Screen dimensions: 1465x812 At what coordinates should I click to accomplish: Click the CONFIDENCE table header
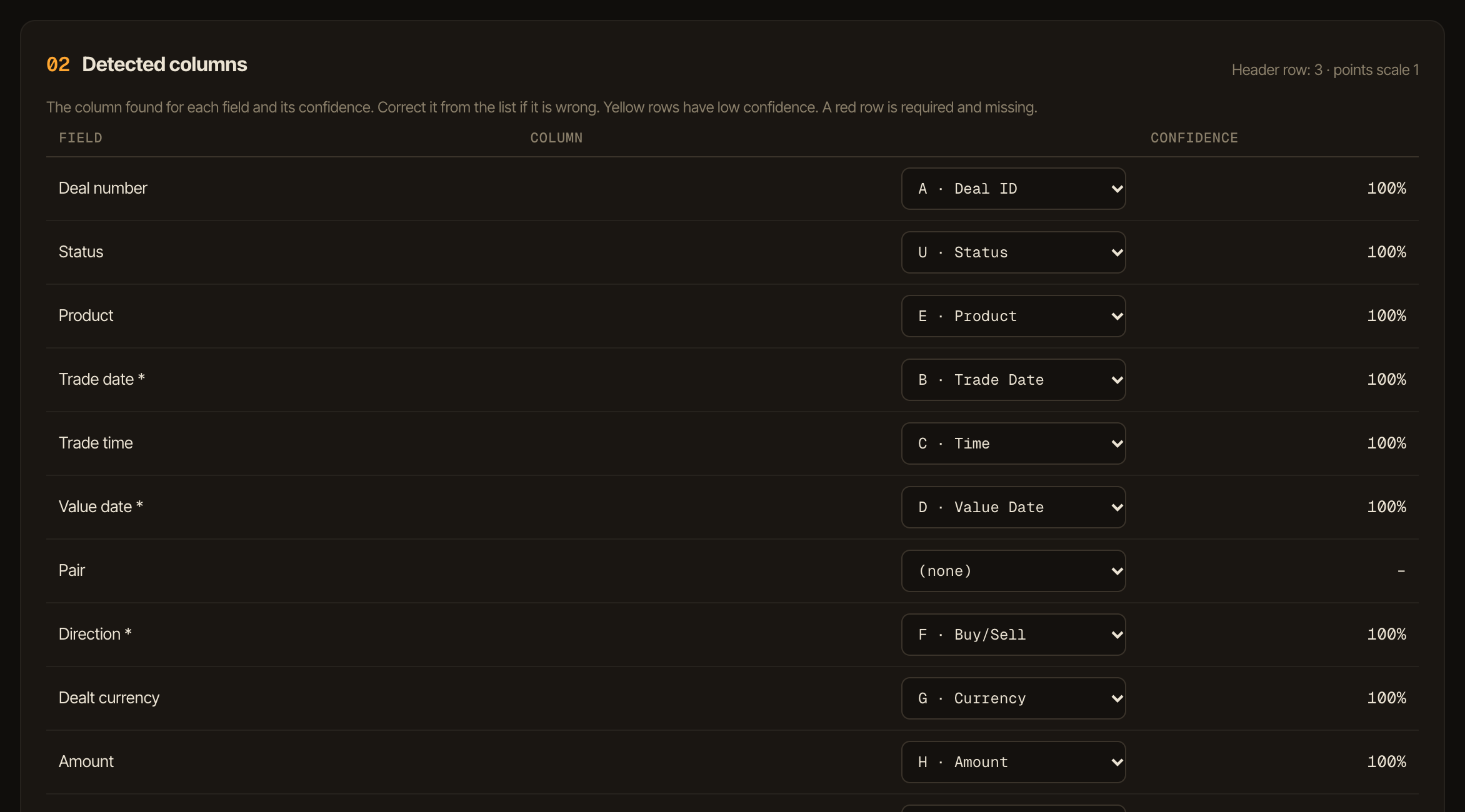pyautogui.click(x=1194, y=138)
